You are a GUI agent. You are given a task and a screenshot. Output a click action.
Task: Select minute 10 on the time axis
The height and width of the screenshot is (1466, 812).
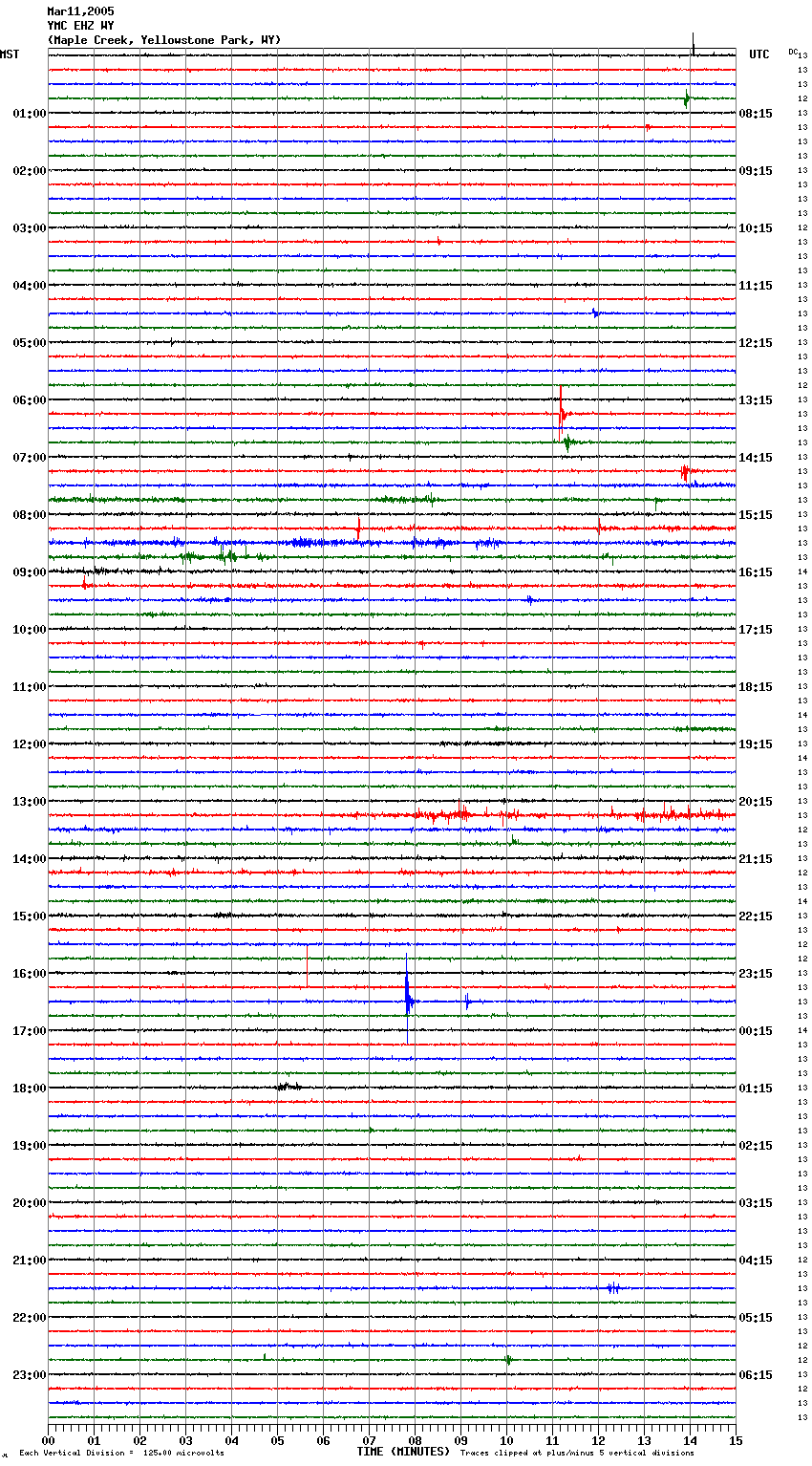[x=506, y=1440]
